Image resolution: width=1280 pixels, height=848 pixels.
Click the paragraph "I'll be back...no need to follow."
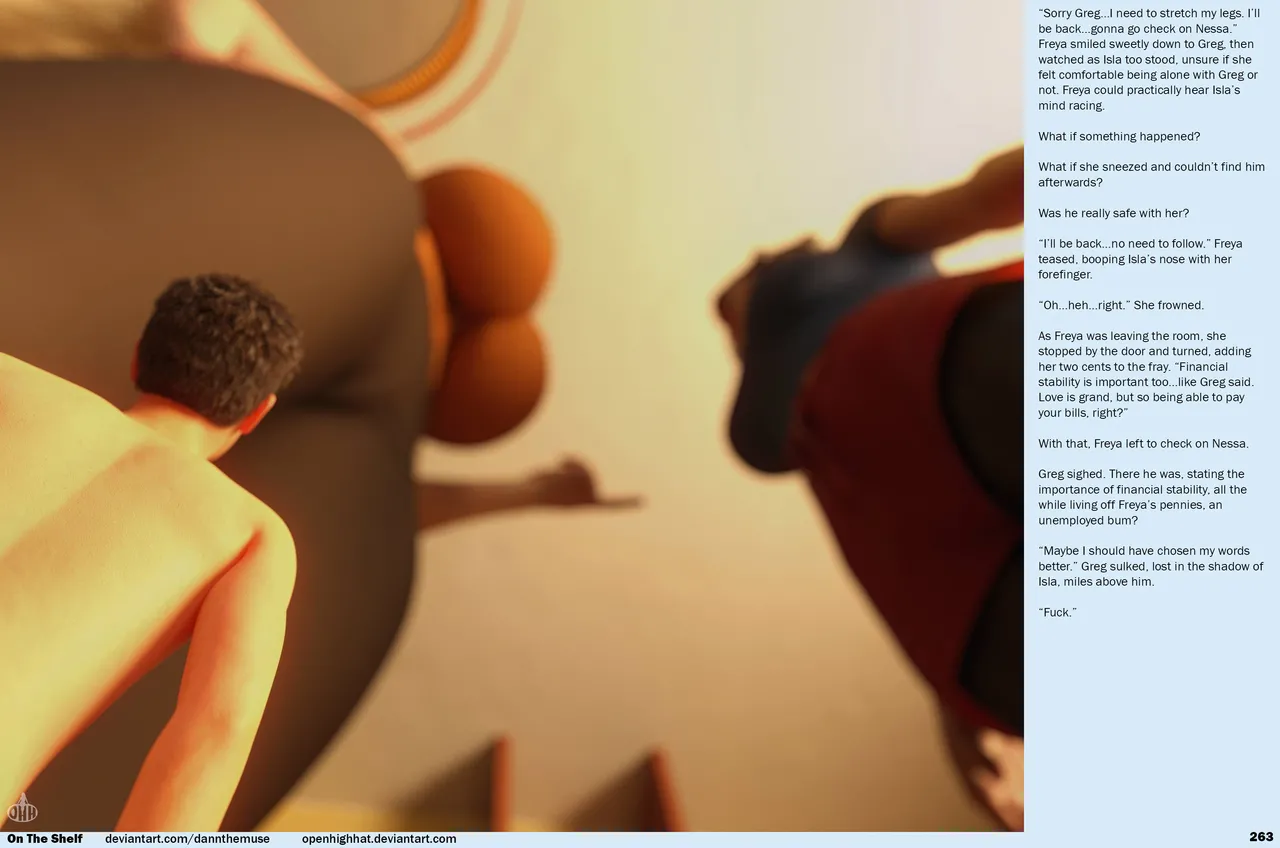[x=1140, y=259]
